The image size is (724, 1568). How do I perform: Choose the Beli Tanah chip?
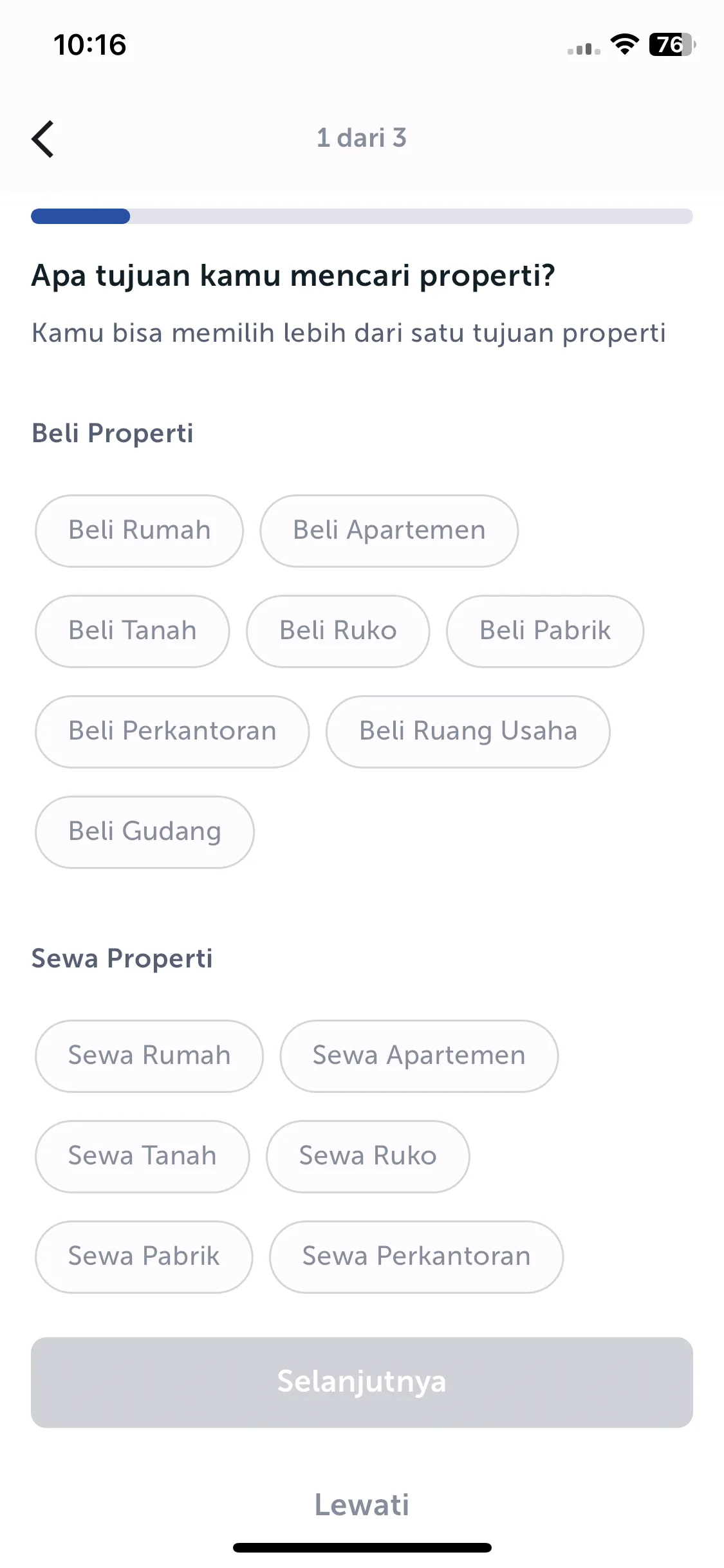click(x=132, y=631)
